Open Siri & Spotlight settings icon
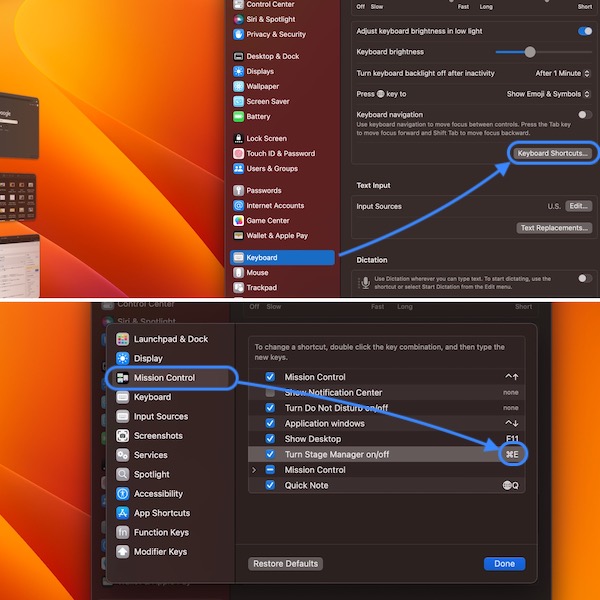The image size is (600, 600). point(238,19)
